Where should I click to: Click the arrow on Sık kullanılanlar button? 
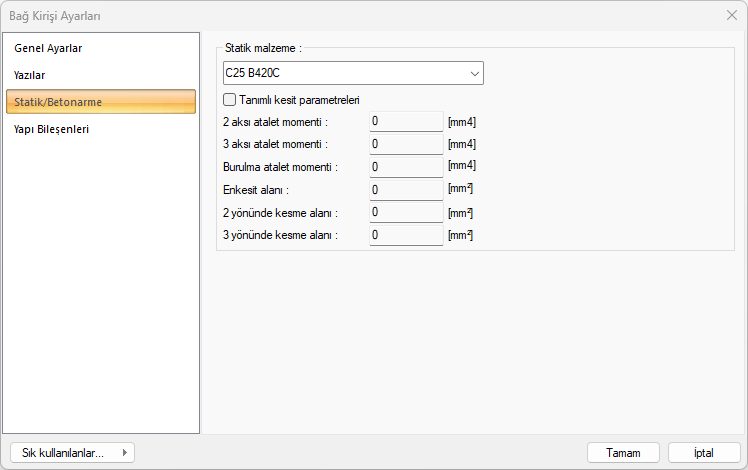click(124, 453)
